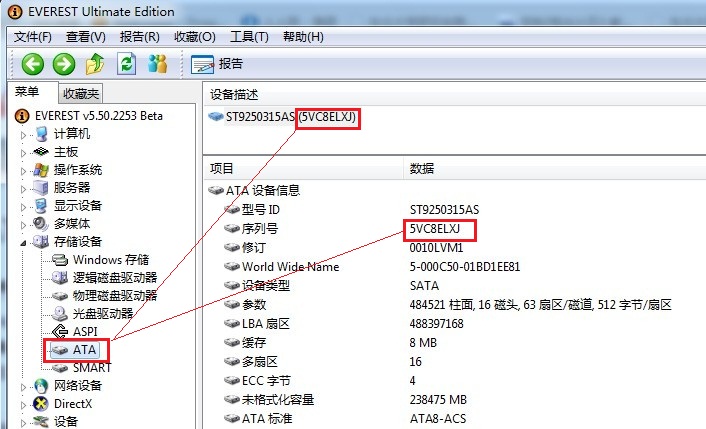The width and height of the screenshot is (706, 429).
Task: Switch to the 收藏夹 tab
Action: pyautogui.click(x=81, y=94)
